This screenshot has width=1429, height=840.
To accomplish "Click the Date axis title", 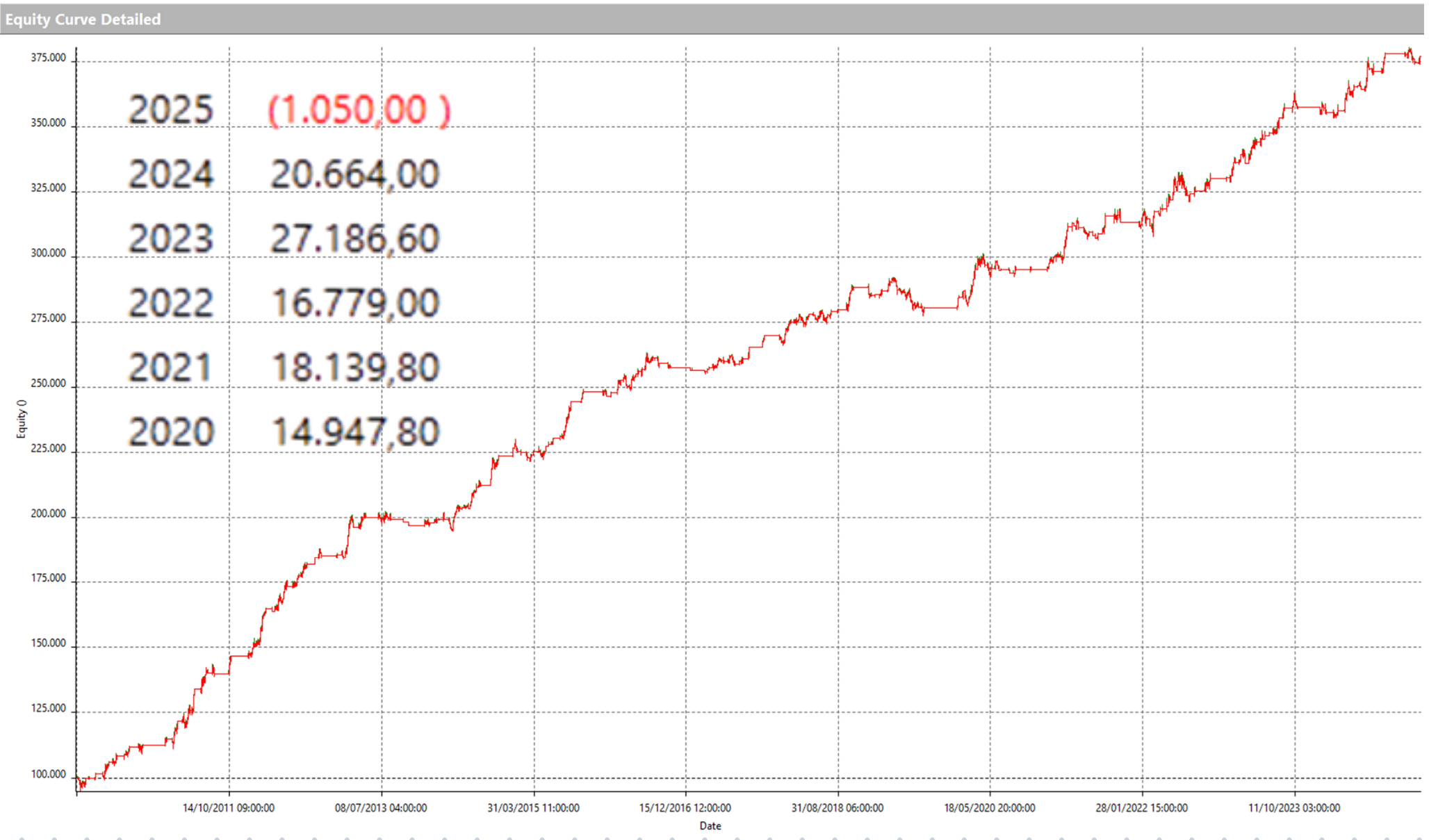I will pyautogui.click(x=710, y=826).
